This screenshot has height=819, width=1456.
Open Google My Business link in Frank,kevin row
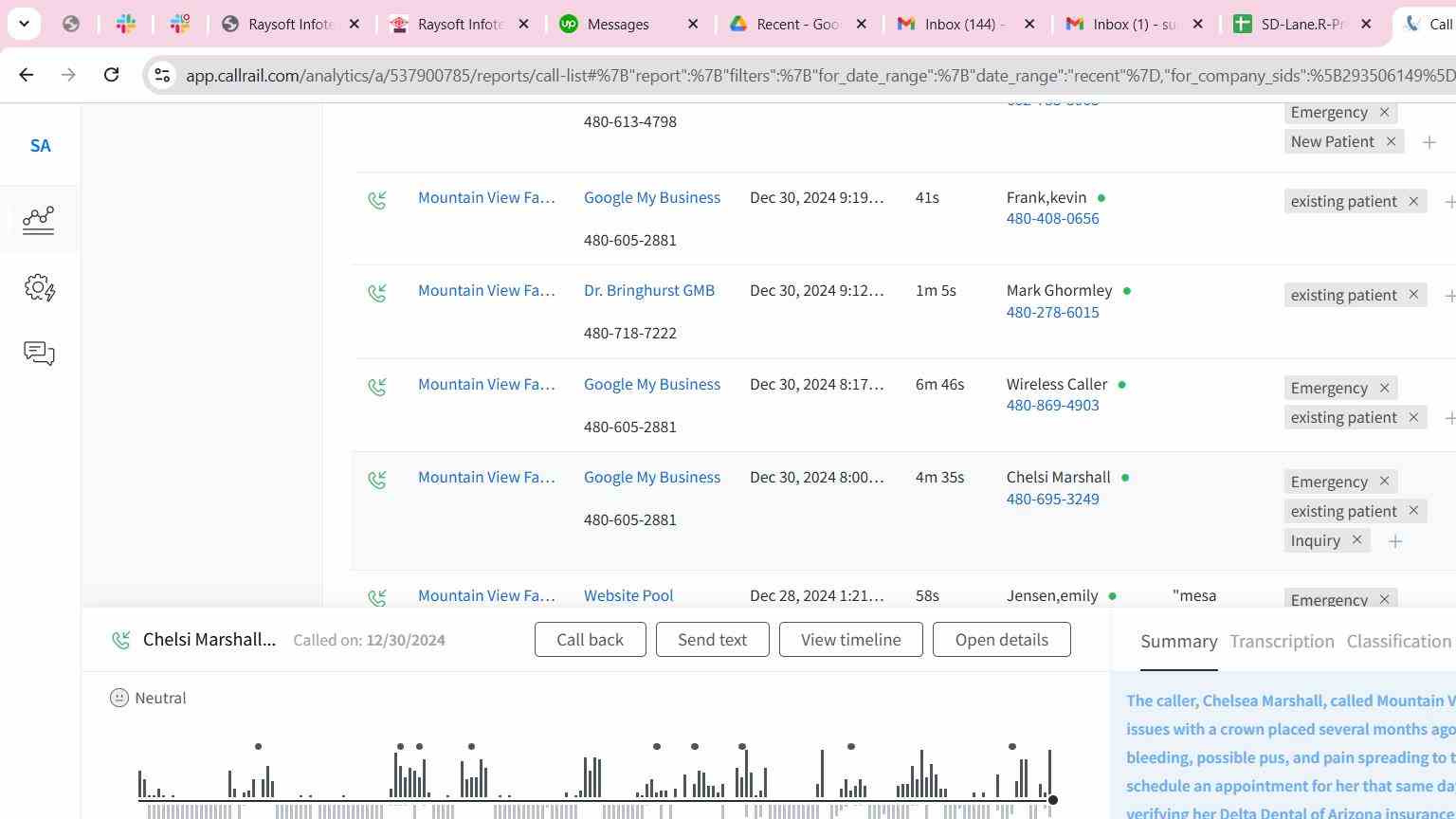coord(652,197)
